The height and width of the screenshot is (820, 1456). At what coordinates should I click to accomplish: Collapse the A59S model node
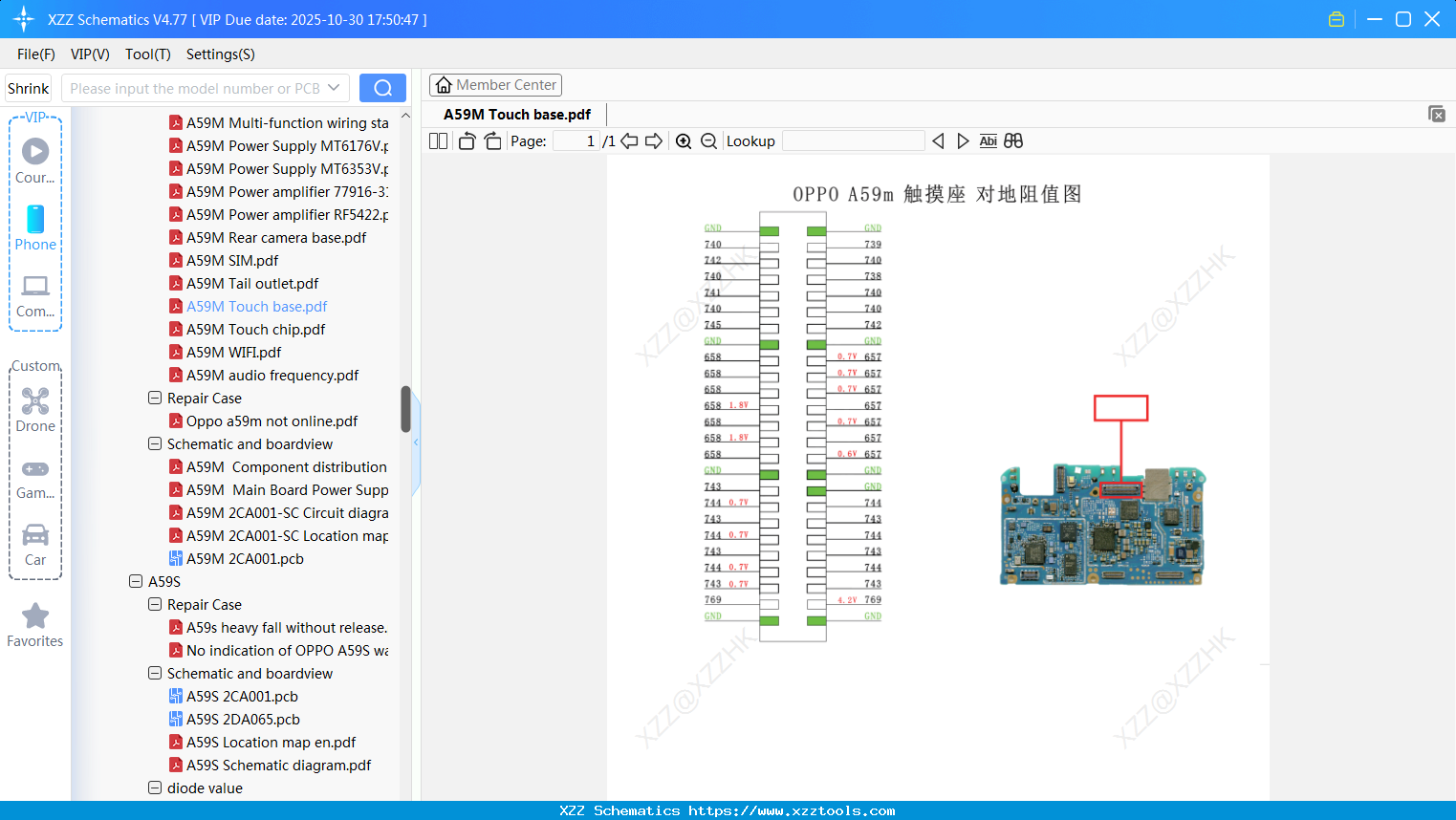pyautogui.click(x=136, y=581)
